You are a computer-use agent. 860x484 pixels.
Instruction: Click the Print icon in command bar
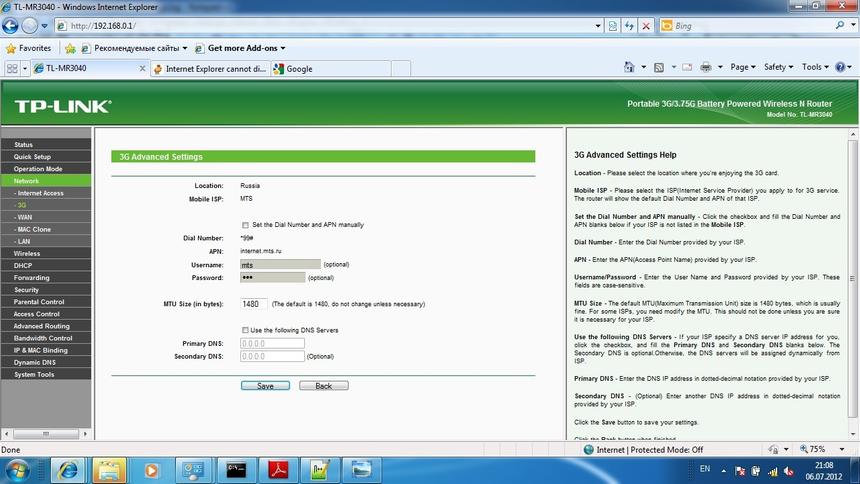(x=705, y=68)
